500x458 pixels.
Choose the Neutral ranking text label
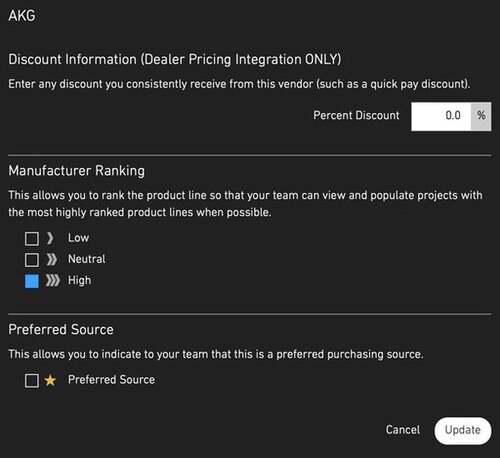pyautogui.click(x=87, y=259)
